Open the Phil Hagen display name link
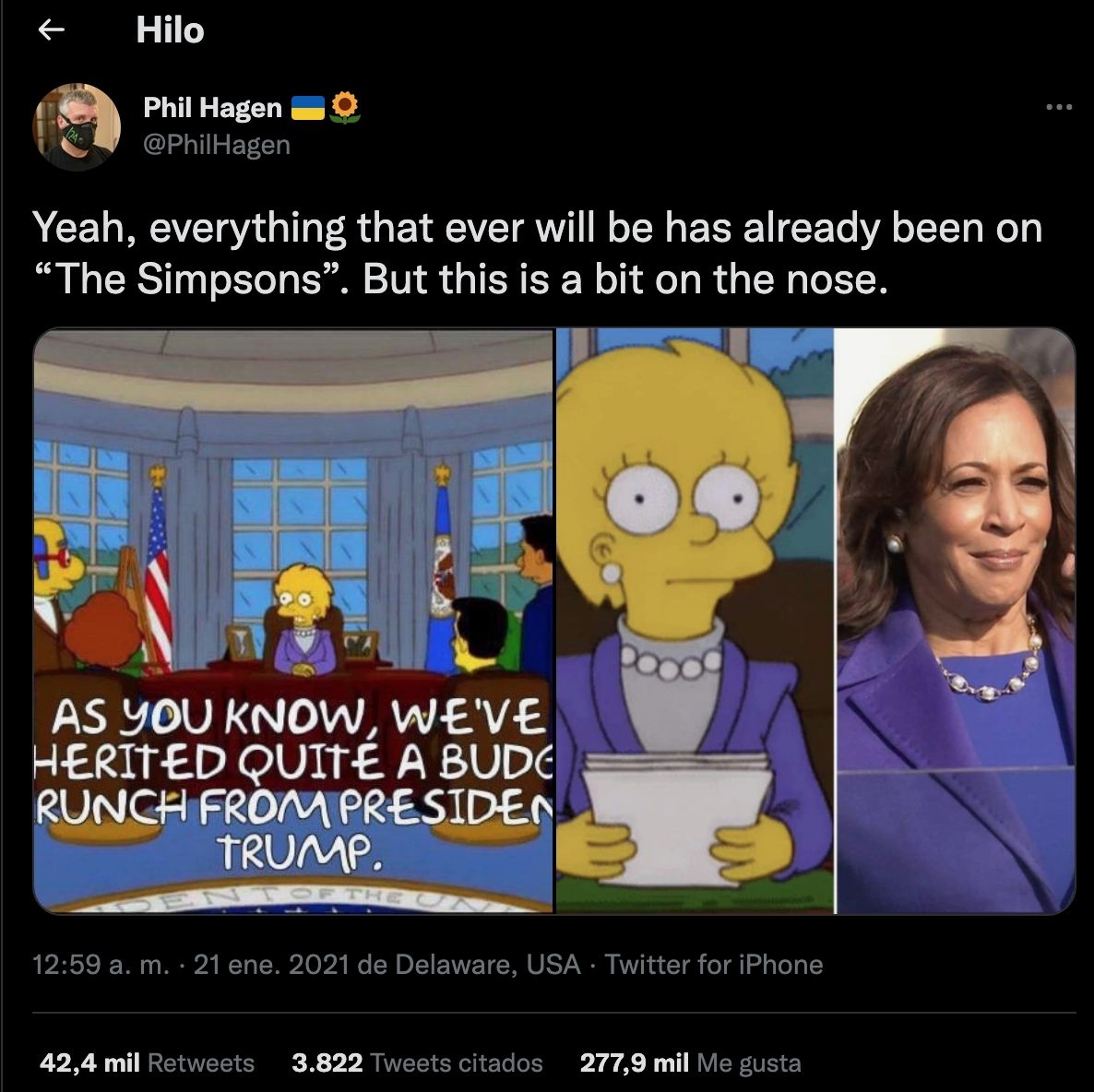Viewport: 1094px width, 1092px height. tap(212, 108)
